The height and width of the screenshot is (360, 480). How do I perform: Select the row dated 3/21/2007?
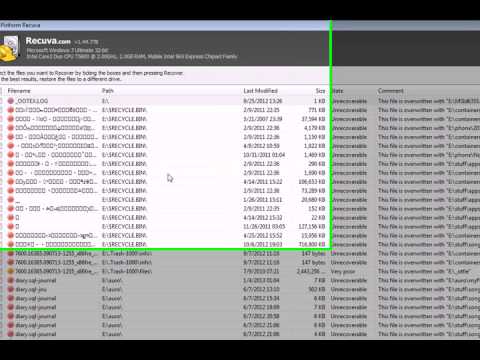click(x=240, y=119)
